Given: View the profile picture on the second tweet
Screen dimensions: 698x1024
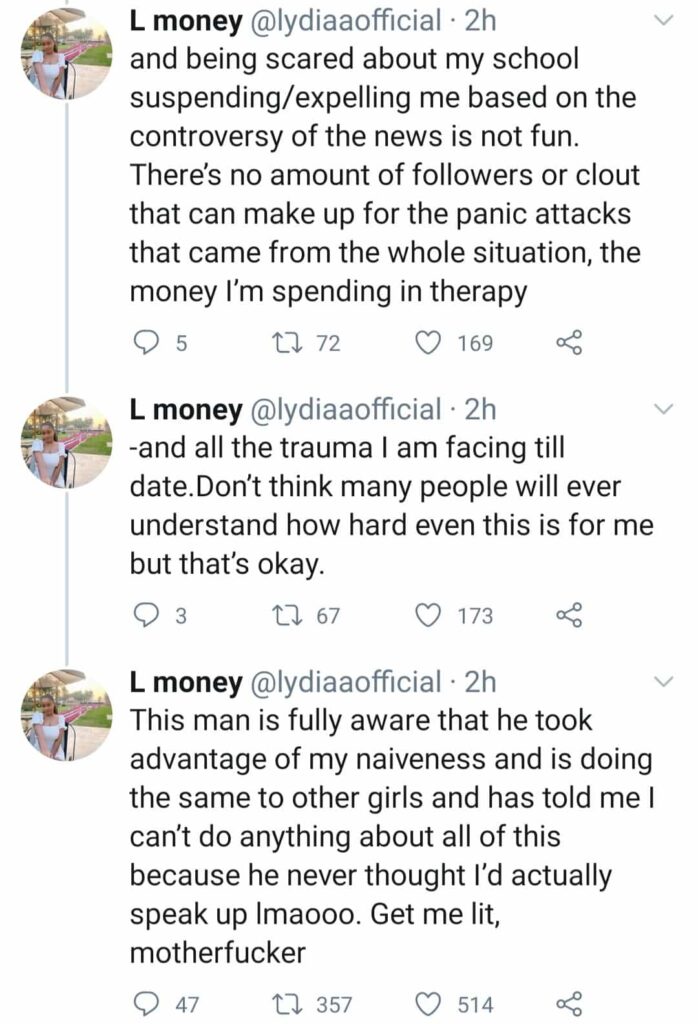Looking at the screenshot, I should (x=66, y=442).
